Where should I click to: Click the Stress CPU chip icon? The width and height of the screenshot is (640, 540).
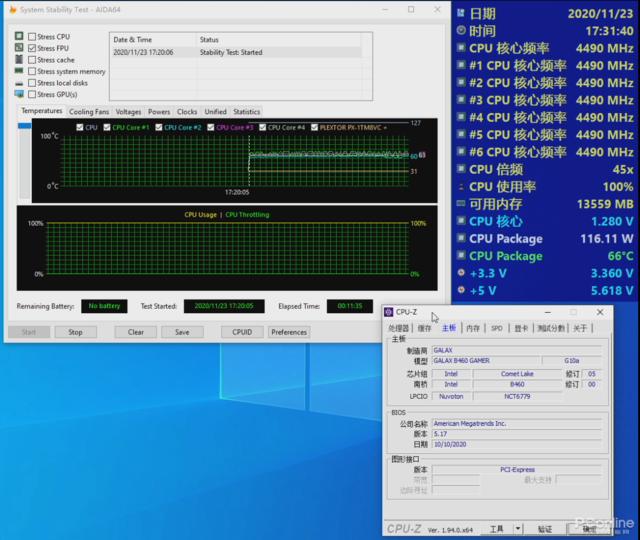pyautogui.click(x=19, y=36)
